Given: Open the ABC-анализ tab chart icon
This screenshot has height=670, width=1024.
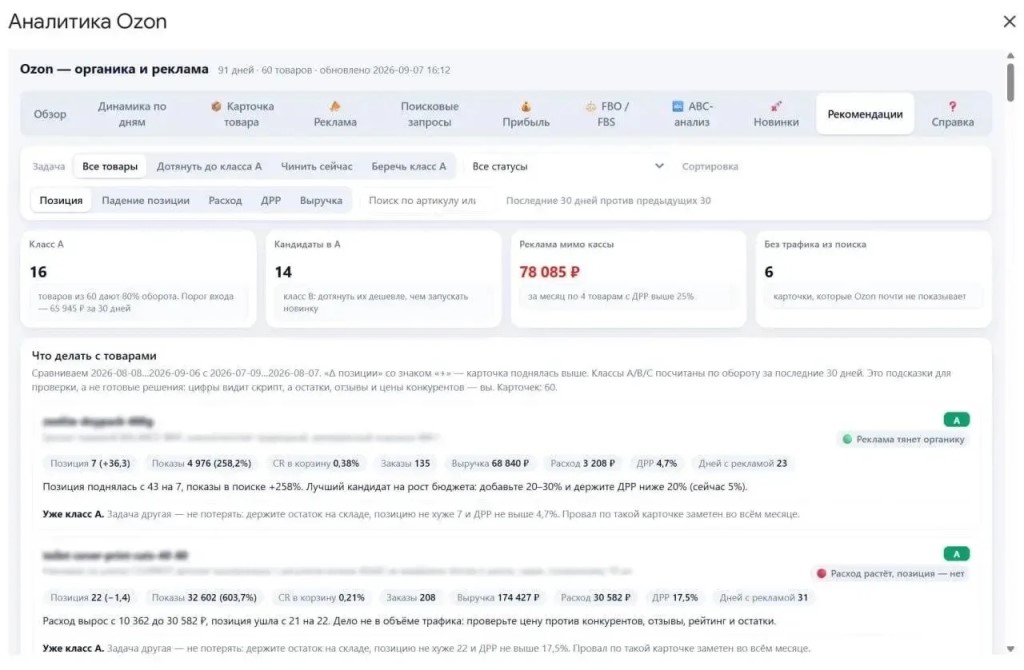Looking at the screenshot, I should (678, 106).
